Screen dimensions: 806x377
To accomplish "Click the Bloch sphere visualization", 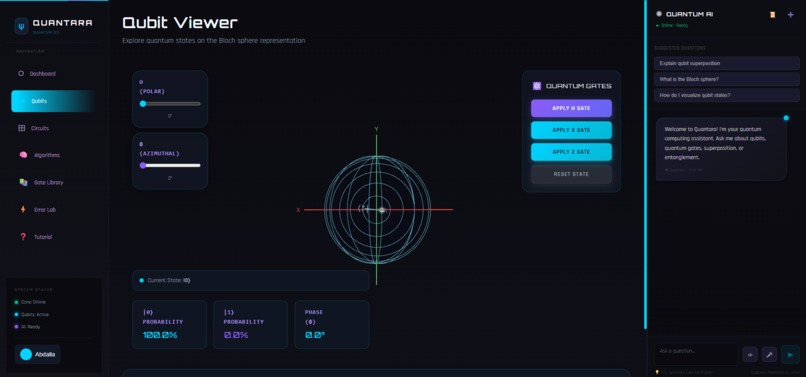I will (377, 209).
